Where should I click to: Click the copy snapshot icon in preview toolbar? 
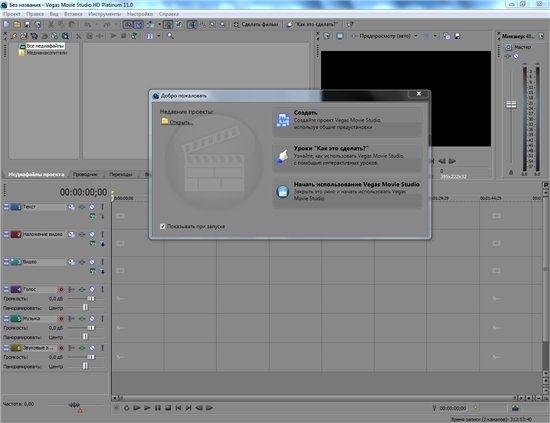446,36
